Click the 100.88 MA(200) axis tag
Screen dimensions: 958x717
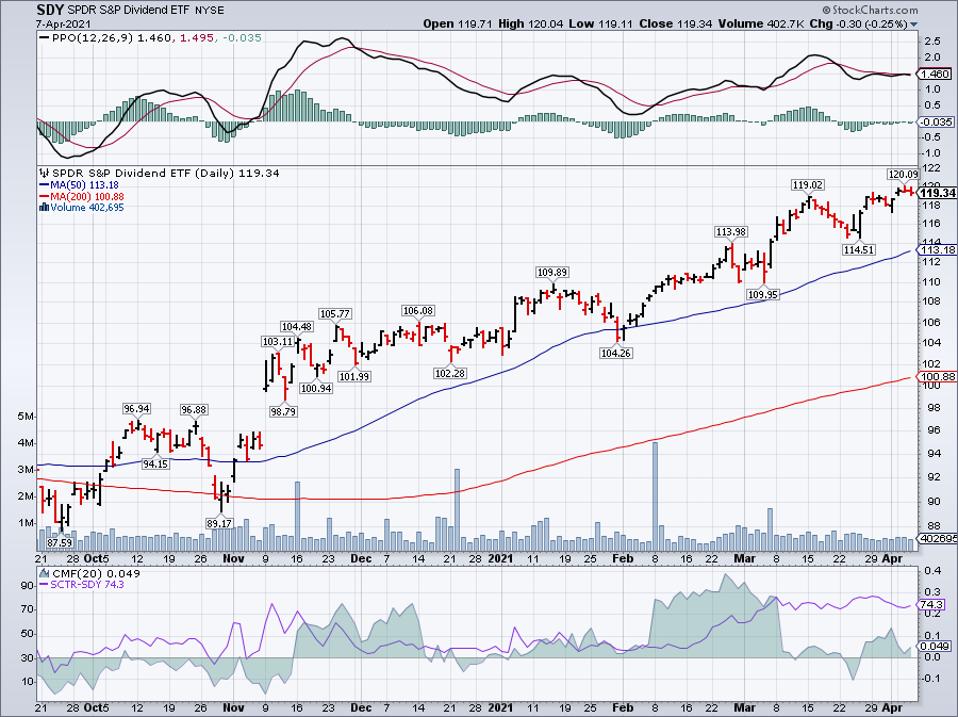pyautogui.click(x=937, y=377)
